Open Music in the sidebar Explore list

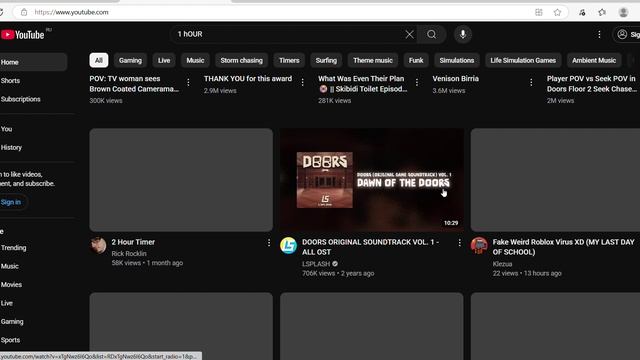[x=33, y=266]
